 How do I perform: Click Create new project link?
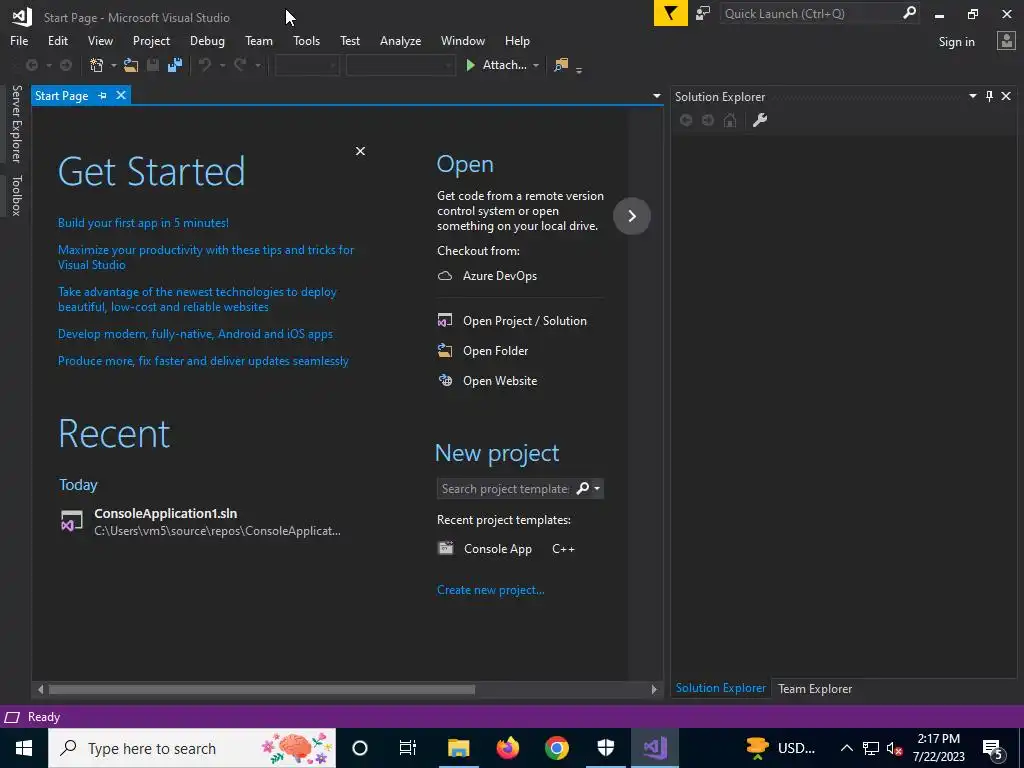pyautogui.click(x=490, y=590)
